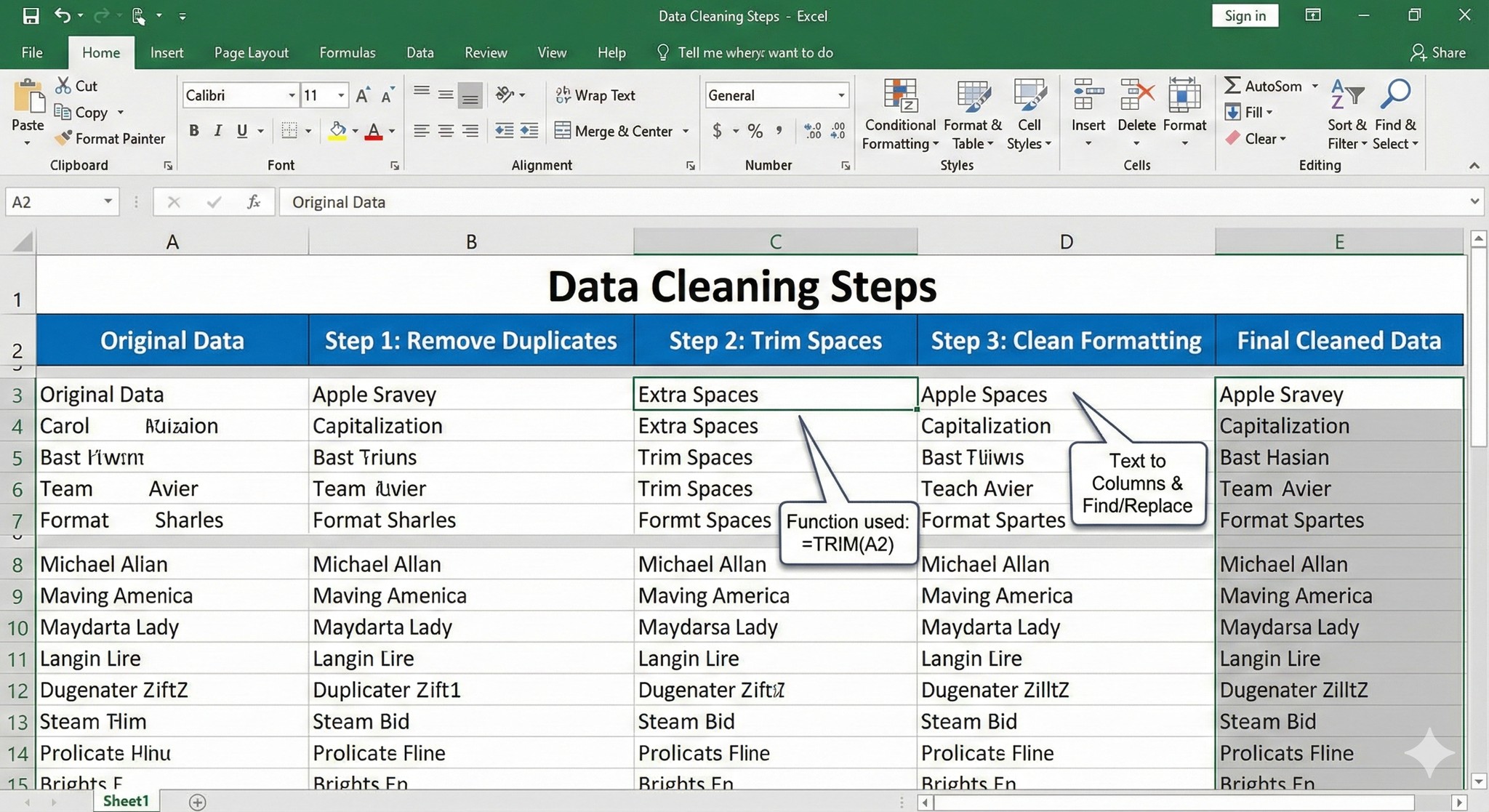
Task: Click the Insert Function fx icon
Action: 253,202
